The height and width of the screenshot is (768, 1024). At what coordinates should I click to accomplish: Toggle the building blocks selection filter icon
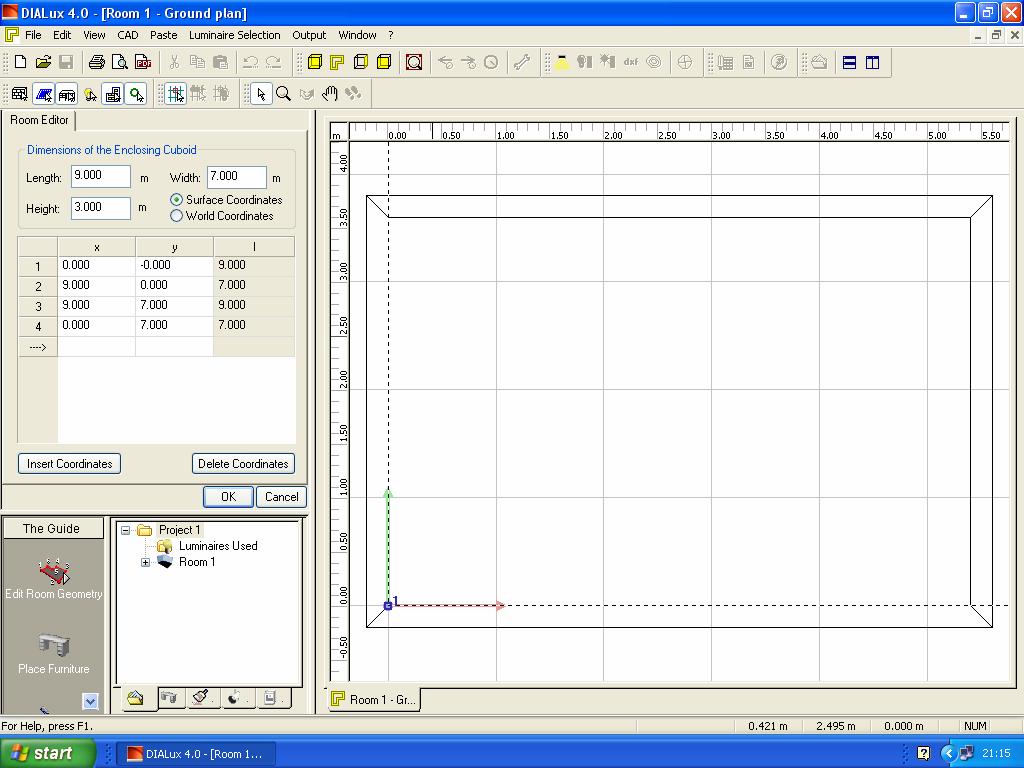pyautogui.click(x=113, y=94)
